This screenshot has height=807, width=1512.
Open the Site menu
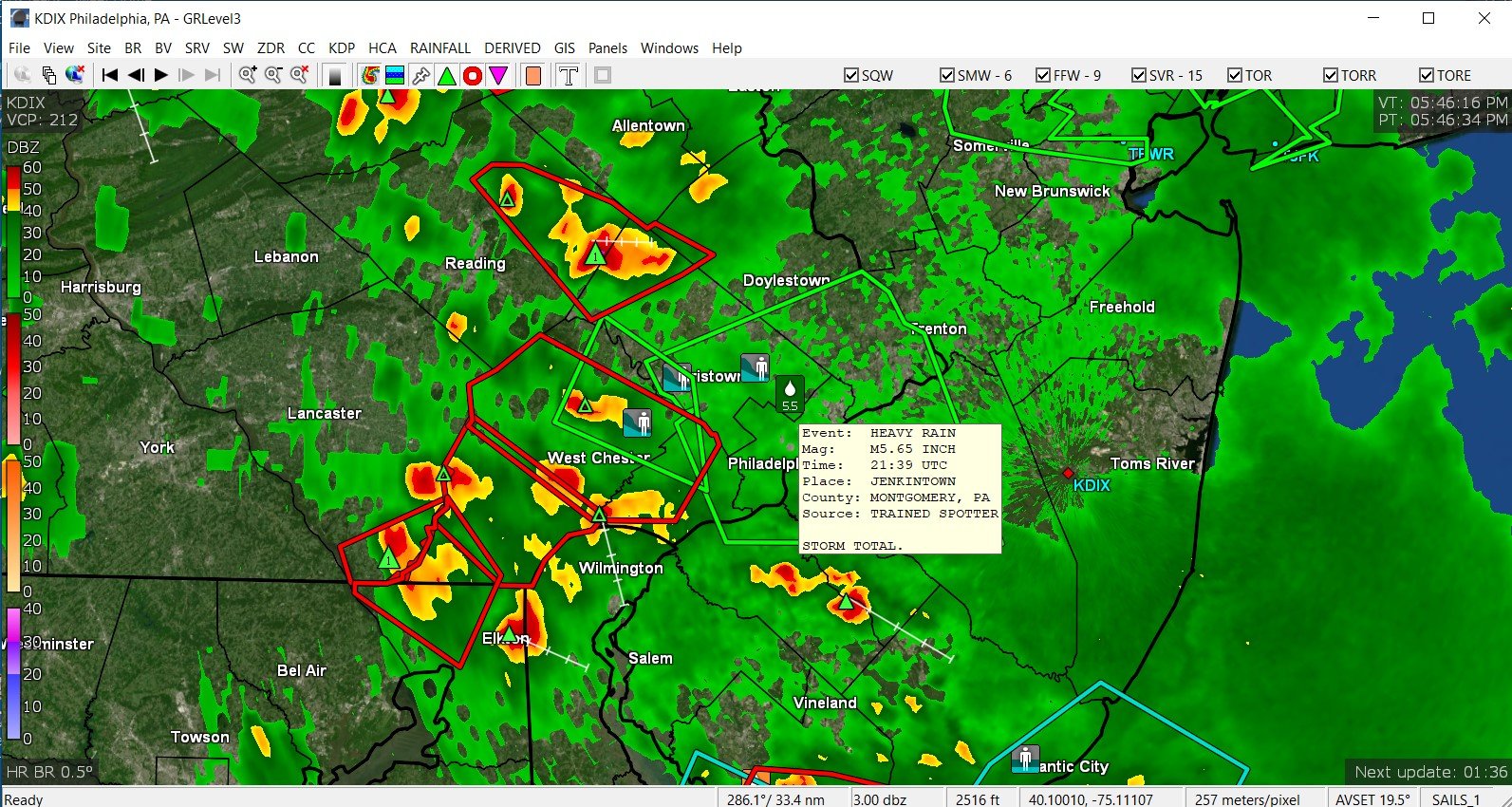99,47
